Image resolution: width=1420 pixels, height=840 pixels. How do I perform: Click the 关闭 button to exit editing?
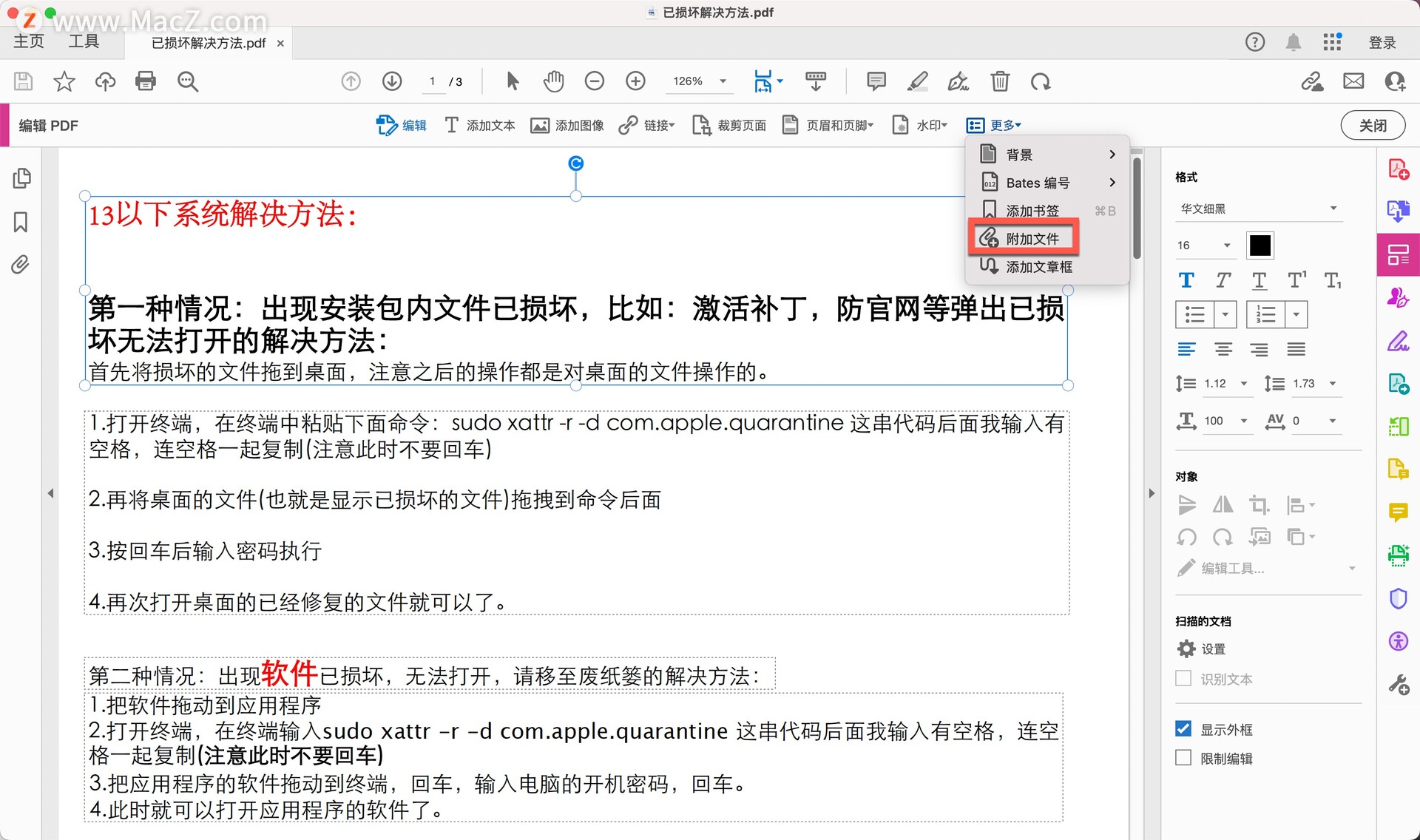(x=1373, y=125)
